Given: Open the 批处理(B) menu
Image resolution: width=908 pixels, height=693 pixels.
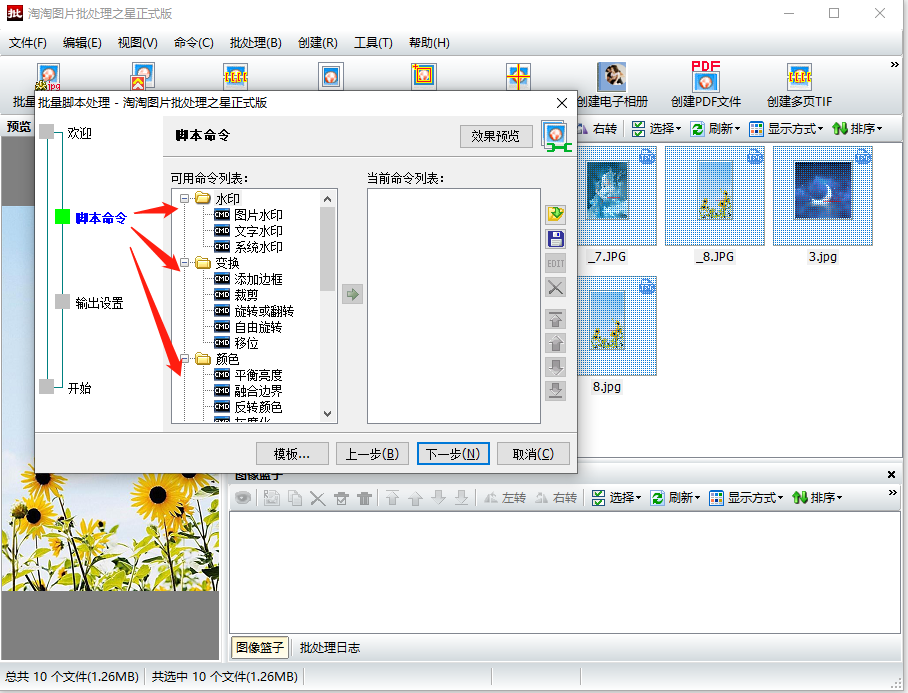Looking at the screenshot, I should (255, 43).
